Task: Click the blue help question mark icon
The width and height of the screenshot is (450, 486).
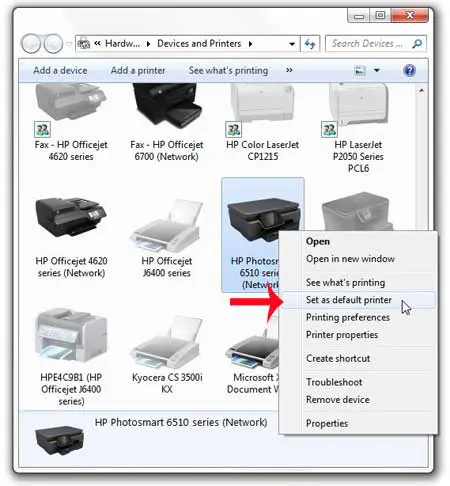Action: [x=409, y=70]
